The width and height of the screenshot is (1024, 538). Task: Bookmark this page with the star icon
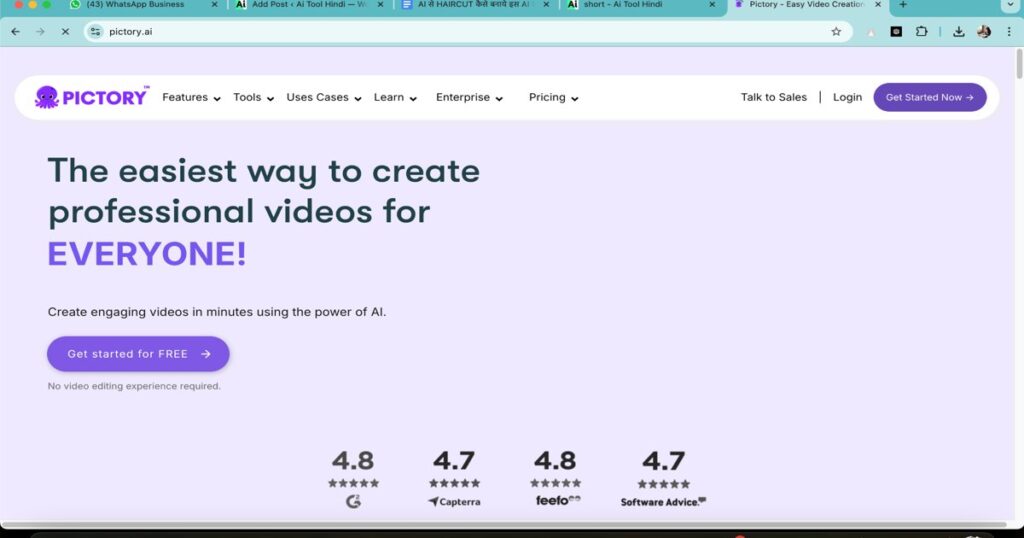(x=836, y=31)
